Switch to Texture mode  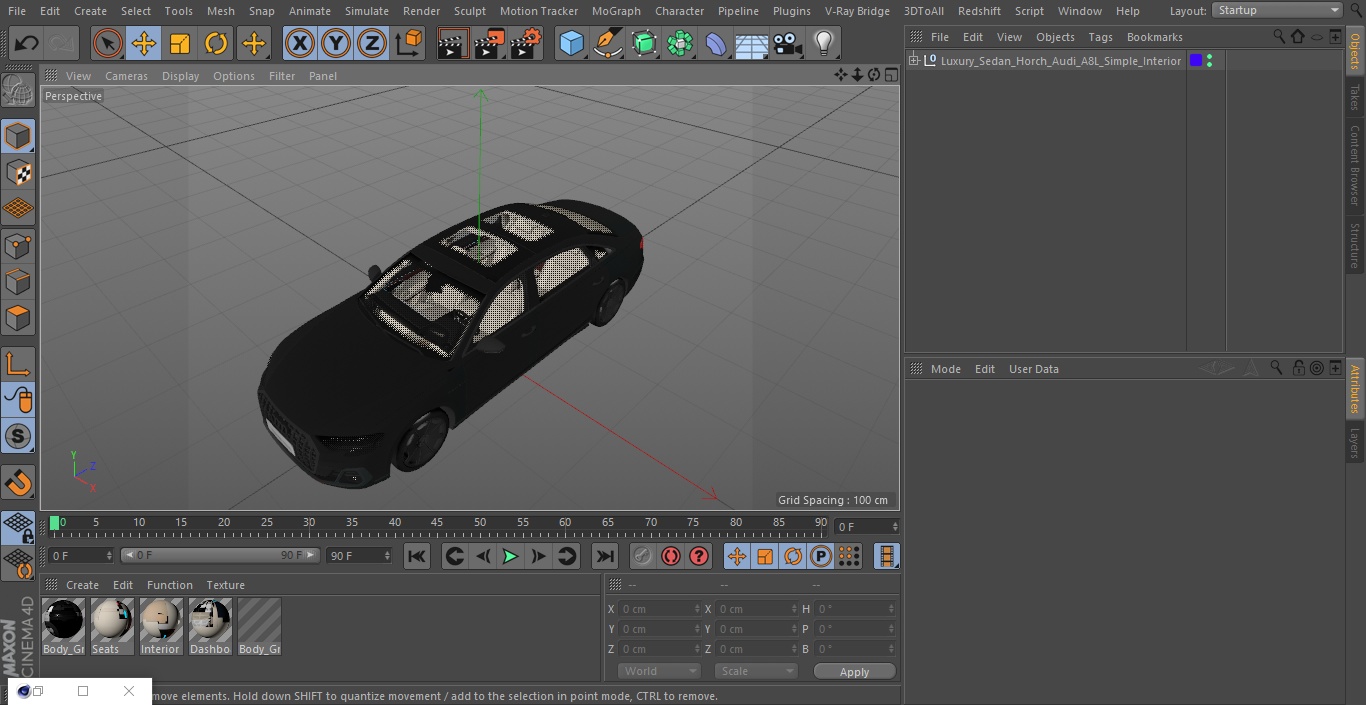click(x=18, y=172)
